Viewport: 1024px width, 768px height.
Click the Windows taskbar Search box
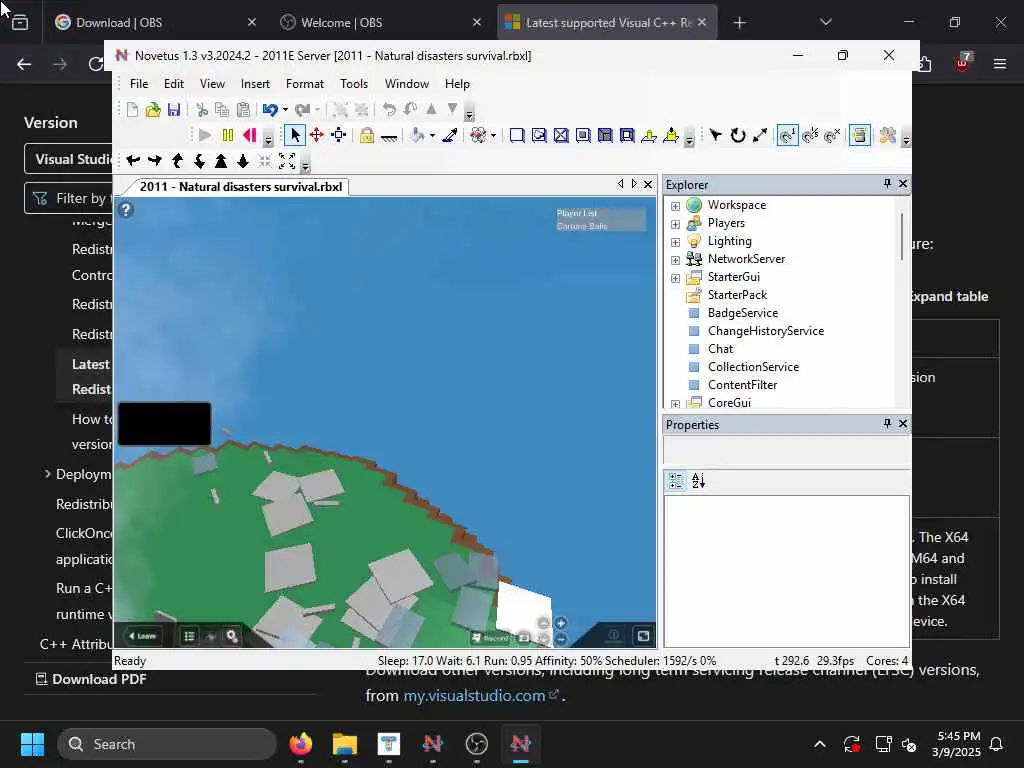(x=167, y=744)
